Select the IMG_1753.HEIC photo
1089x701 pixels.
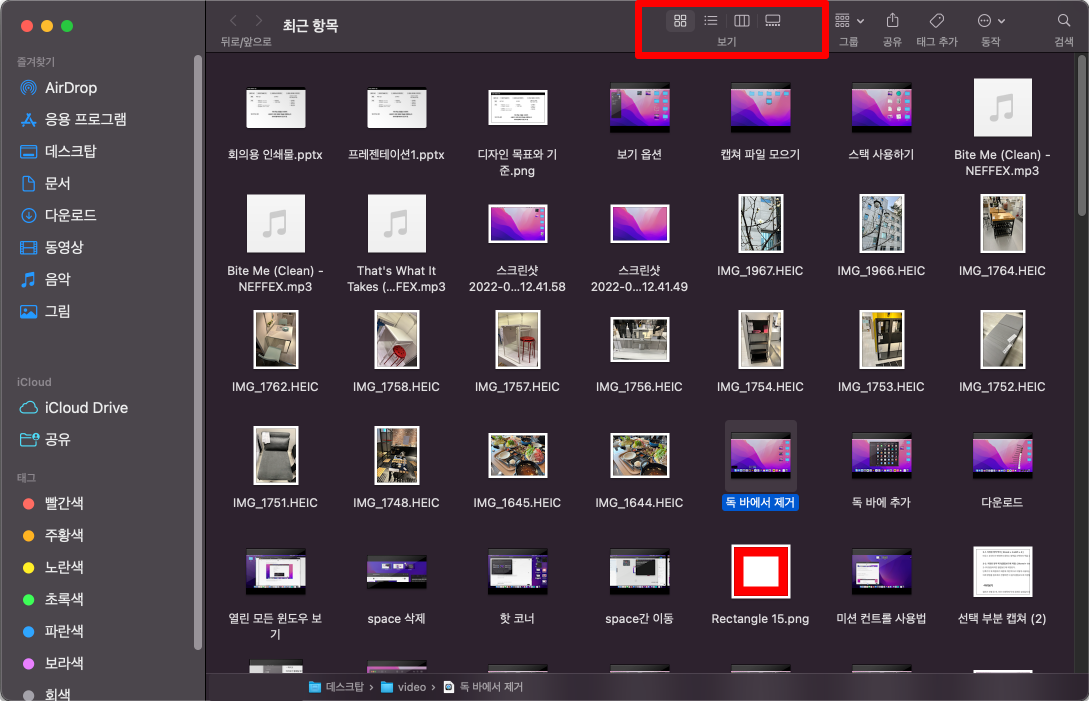click(x=881, y=340)
